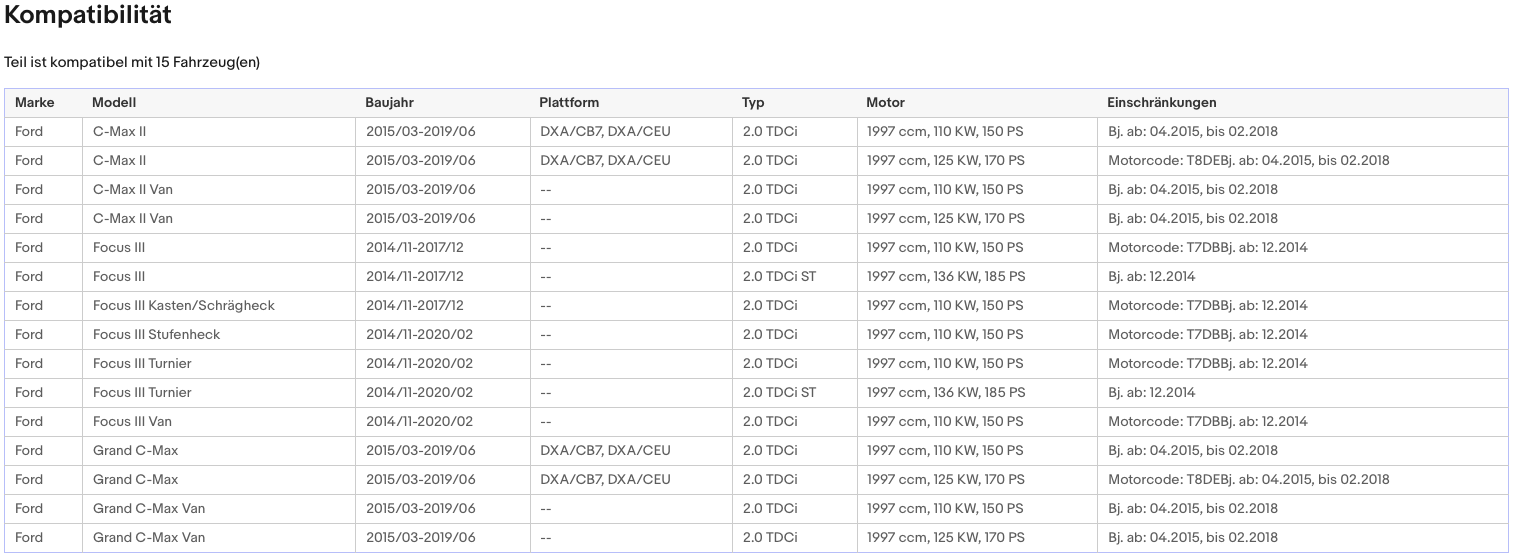Click the Baujahr cell in the Focus III Kasten/Schrägheck row

[414, 306]
